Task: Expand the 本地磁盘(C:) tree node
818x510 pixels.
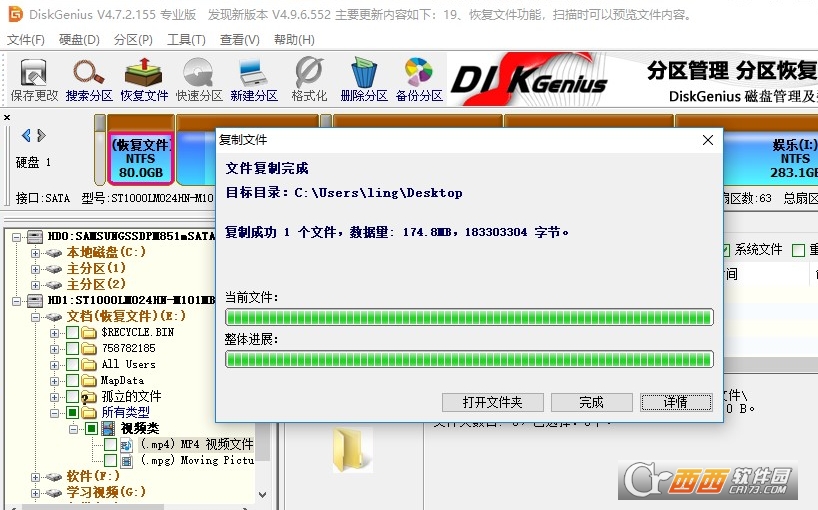Action: pyautogui.click(x=35, y=253)
